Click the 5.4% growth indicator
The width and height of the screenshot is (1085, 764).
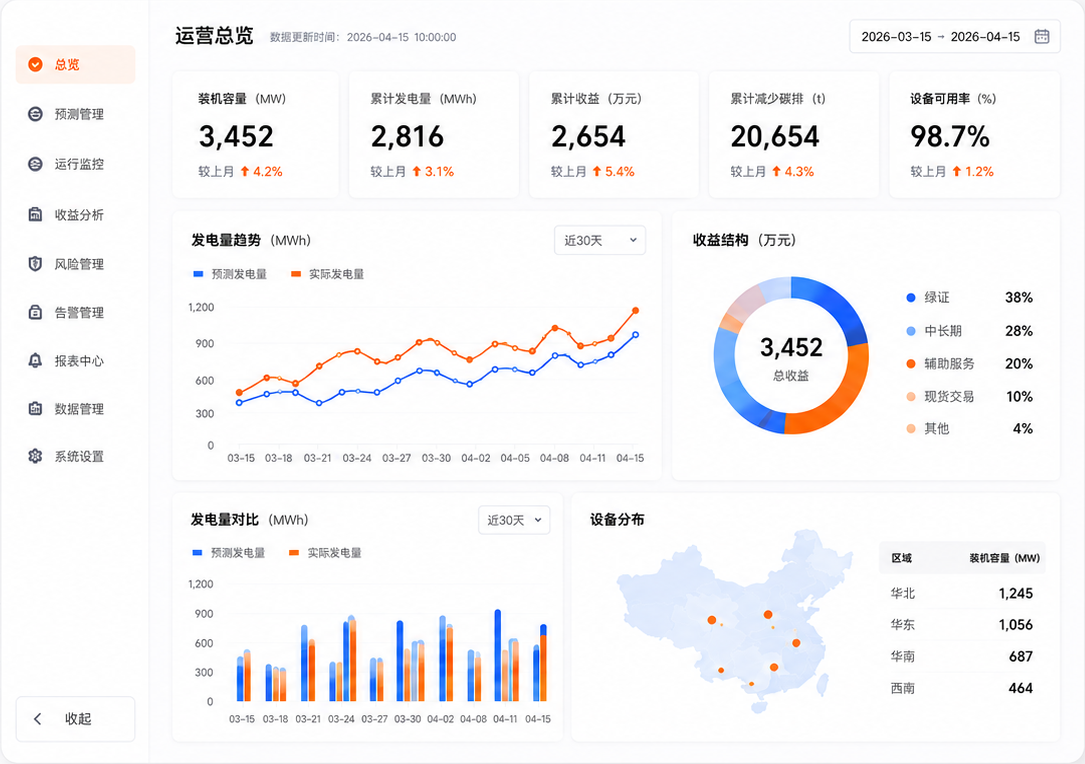(x=614, y=172)
